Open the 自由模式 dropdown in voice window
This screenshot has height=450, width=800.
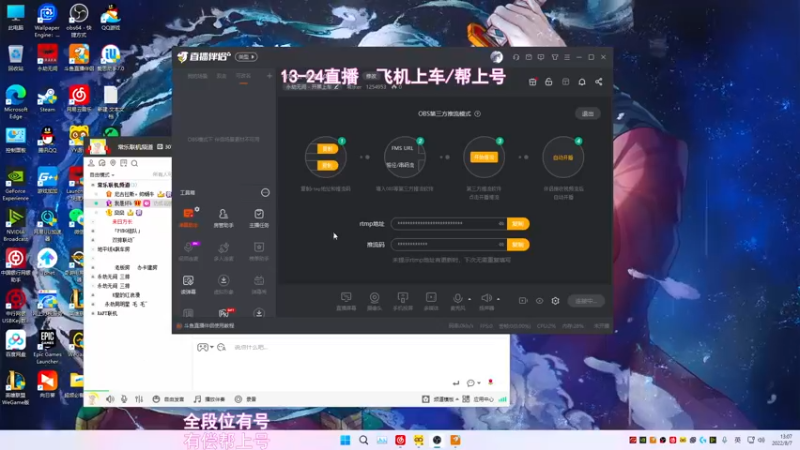102,174
